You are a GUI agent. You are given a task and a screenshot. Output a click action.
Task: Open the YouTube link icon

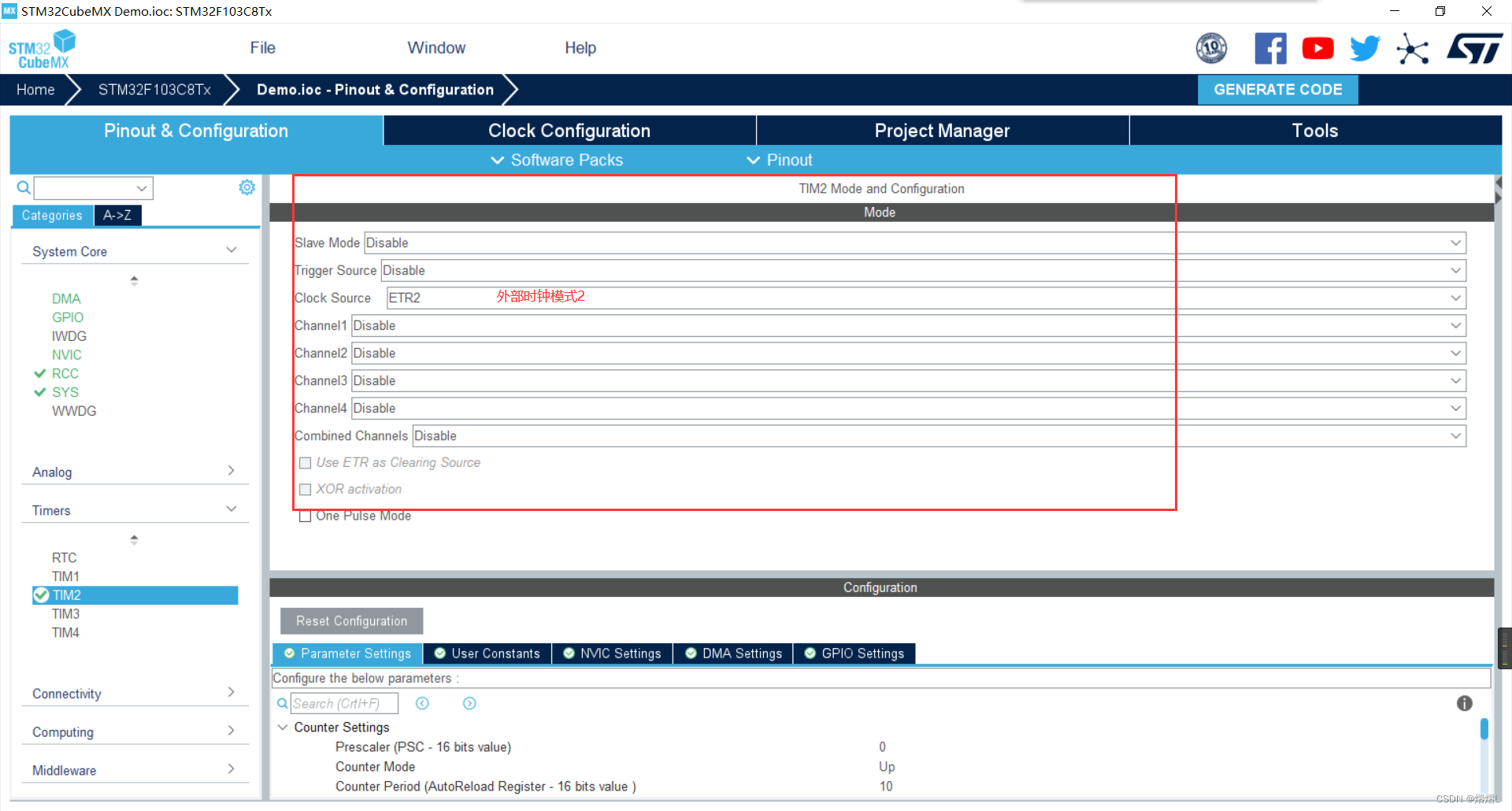1317,49
